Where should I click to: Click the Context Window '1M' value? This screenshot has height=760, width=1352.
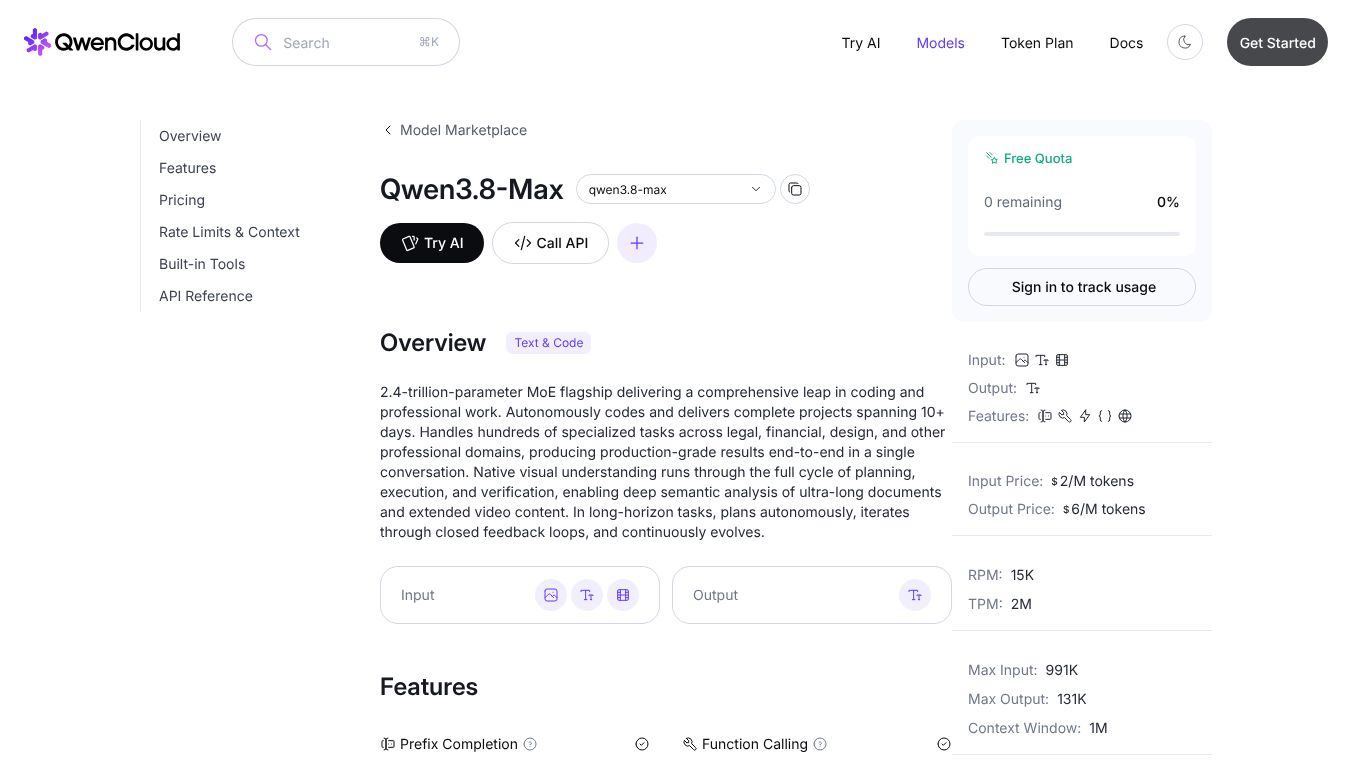(x=1098, y=728)
